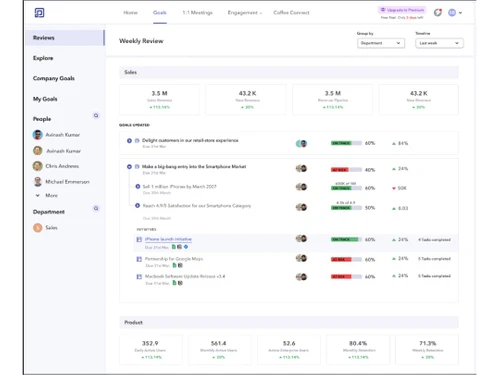Open the Partnership for Google Maps initiative
Image resolution: width=500 pixels, height=375 pixels.
(174, 259)
